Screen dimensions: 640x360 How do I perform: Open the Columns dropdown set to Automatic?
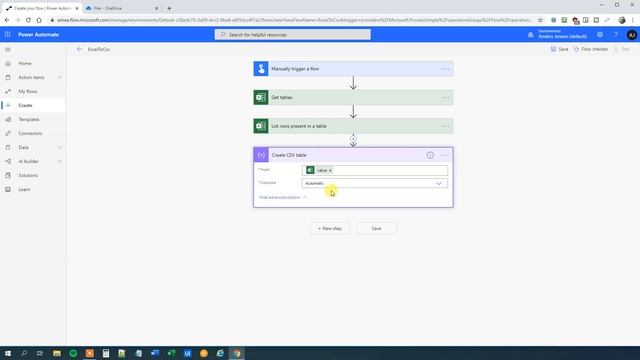375,183
